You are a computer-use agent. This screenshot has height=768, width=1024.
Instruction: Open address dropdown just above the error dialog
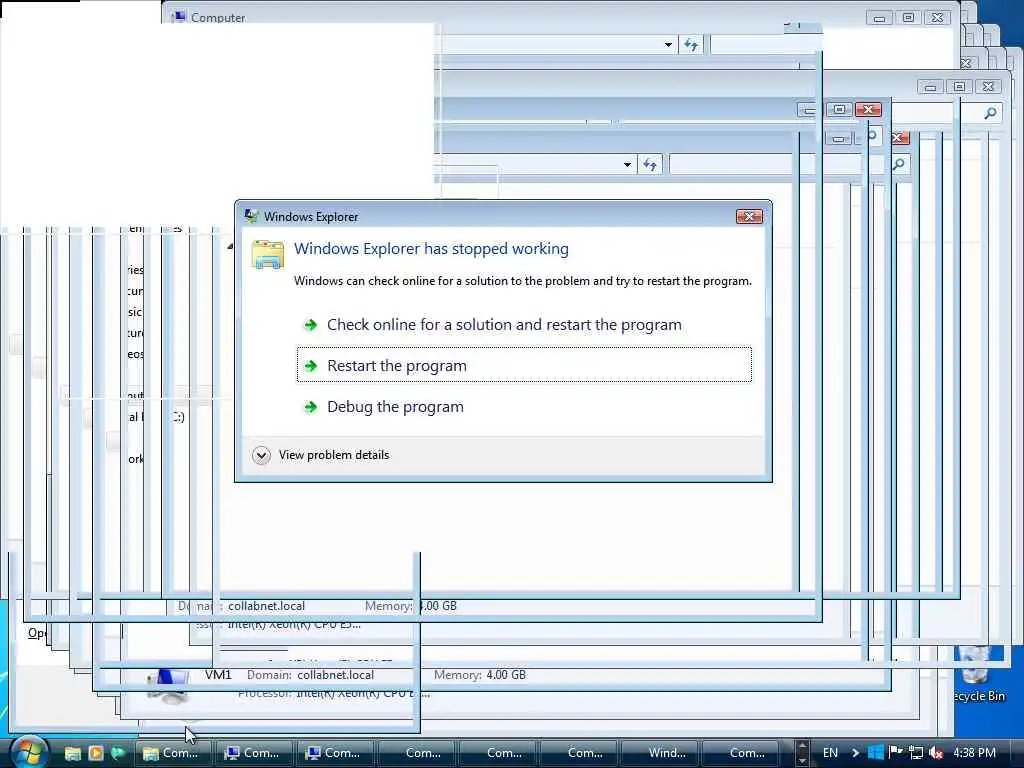[627, 165]
